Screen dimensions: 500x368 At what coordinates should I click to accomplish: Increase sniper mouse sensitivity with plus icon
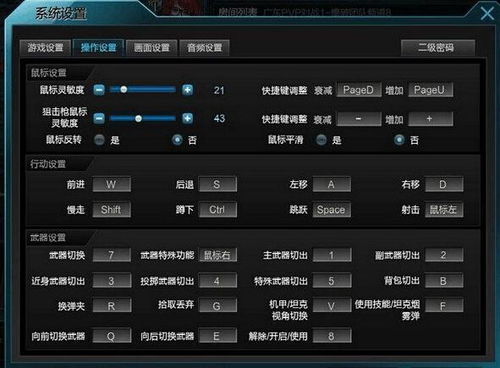187,118
